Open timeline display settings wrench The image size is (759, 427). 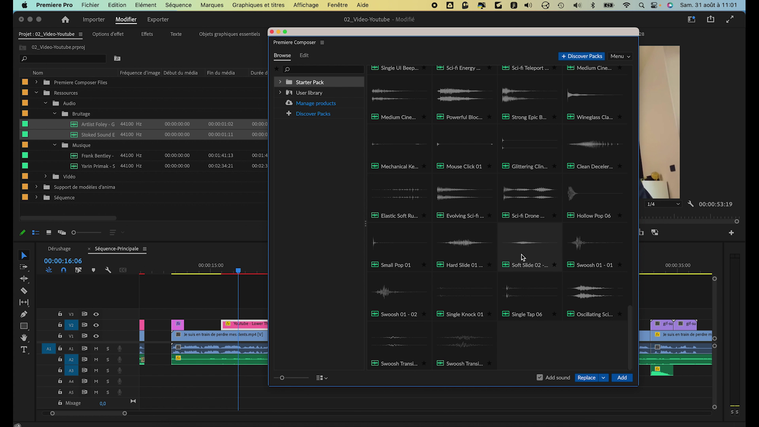107,270
